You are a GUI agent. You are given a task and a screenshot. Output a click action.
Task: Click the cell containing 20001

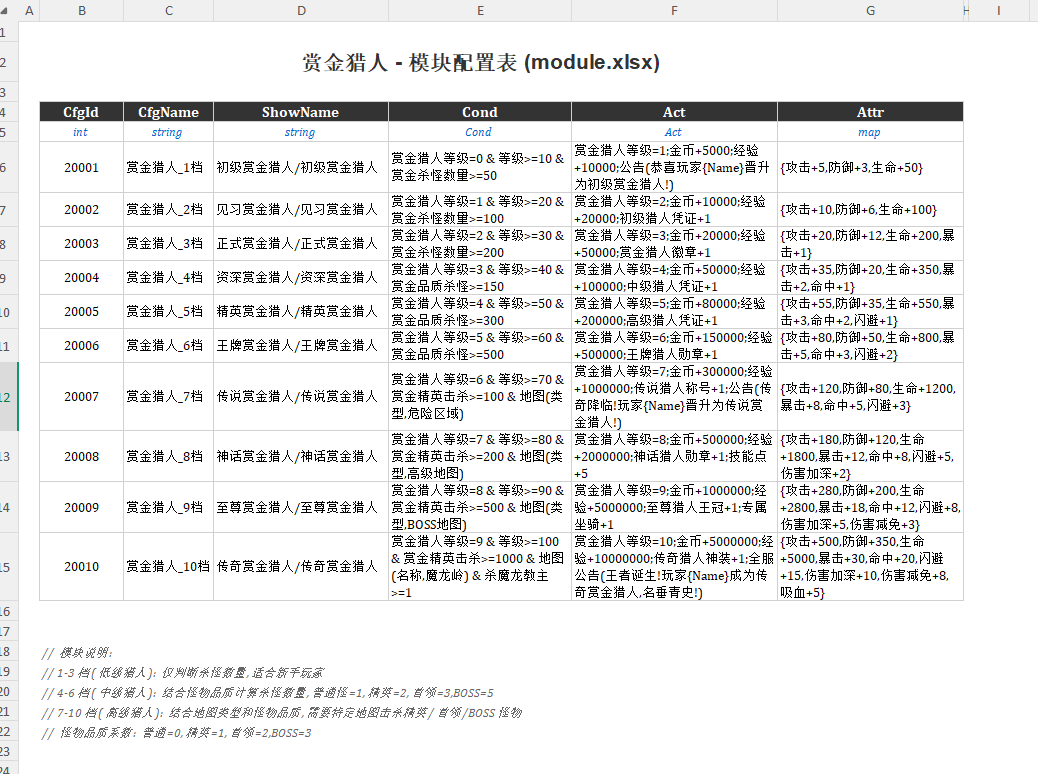80,167
